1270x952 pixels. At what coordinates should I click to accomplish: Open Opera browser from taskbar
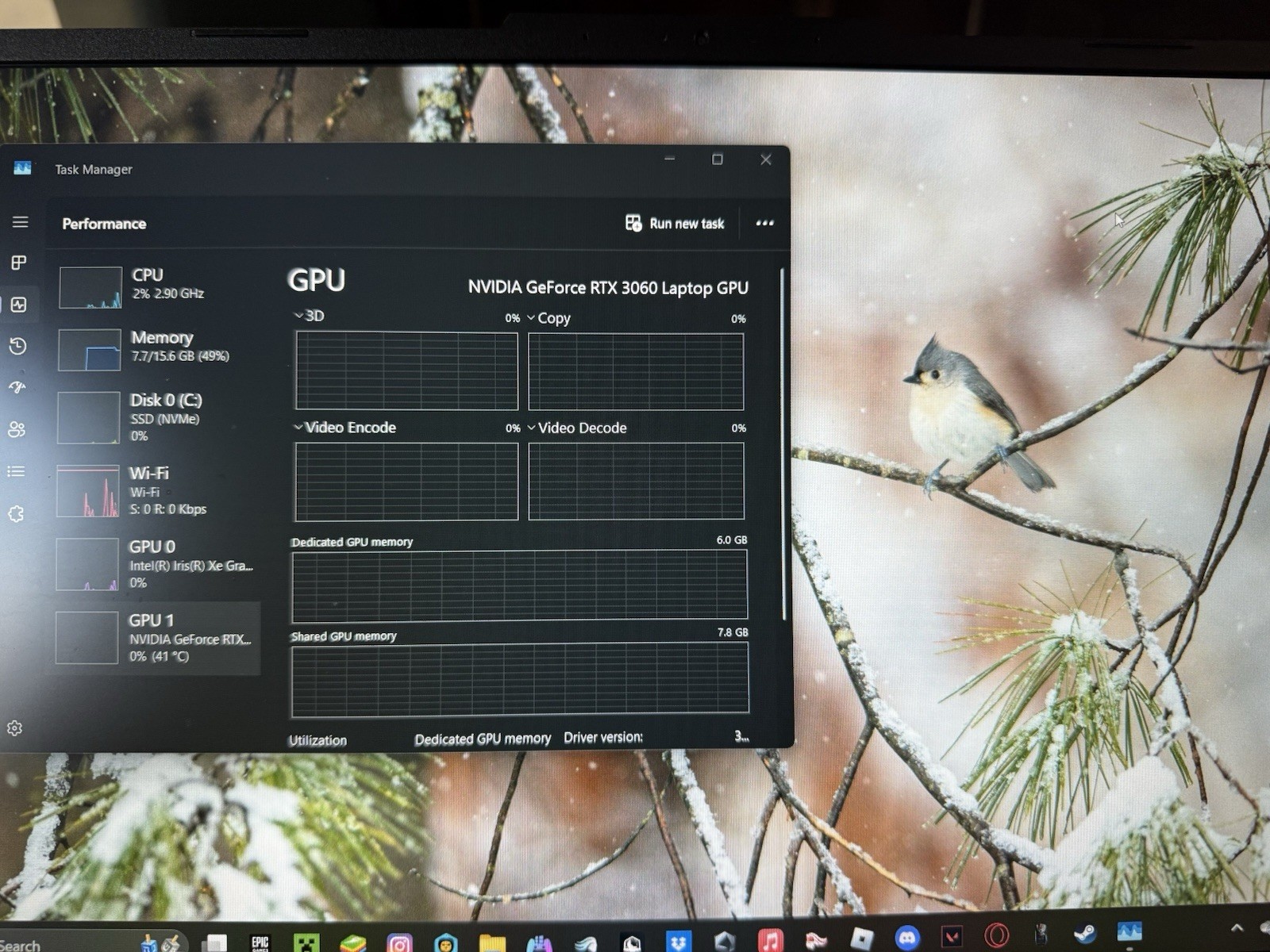[x=997, y=935]
